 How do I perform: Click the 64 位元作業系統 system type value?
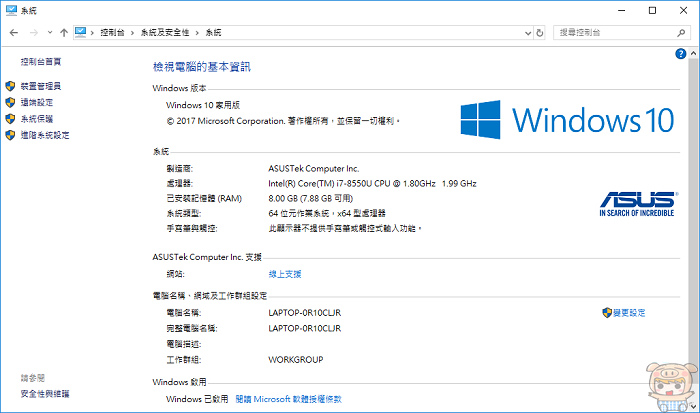click(x=327, y=213)
